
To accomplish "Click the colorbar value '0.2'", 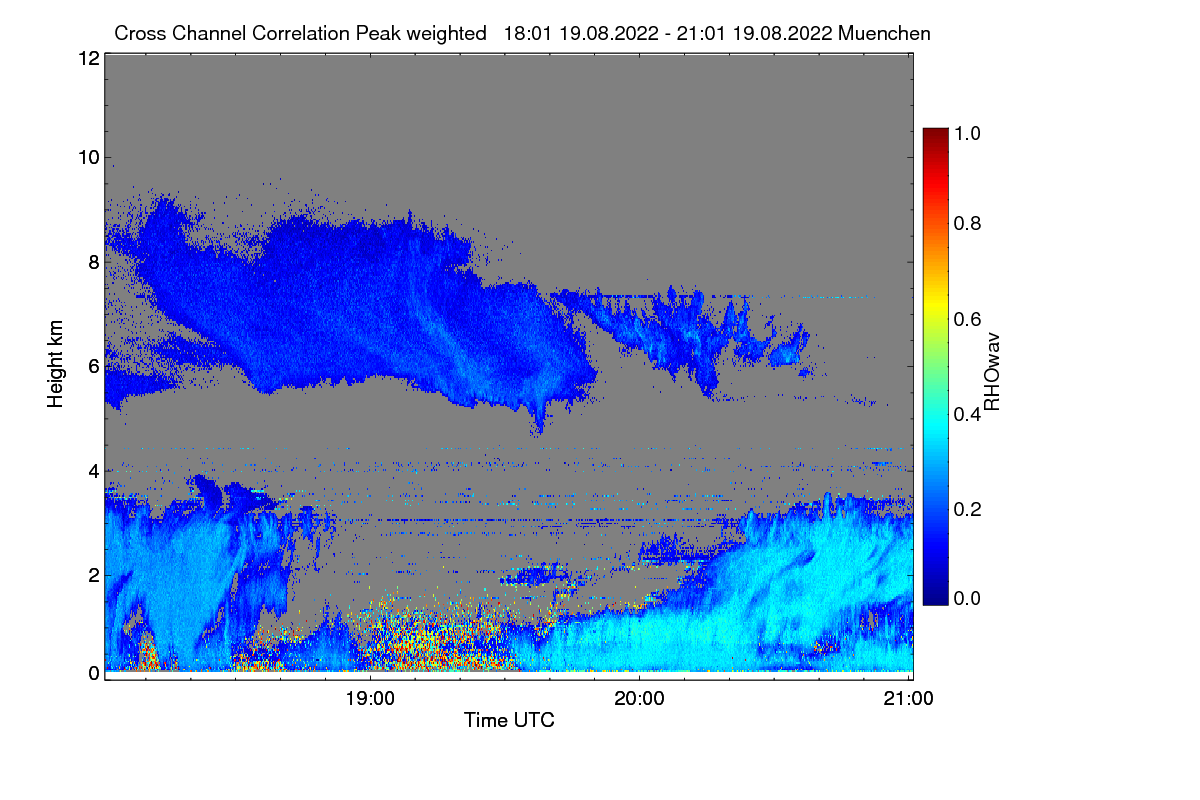I will [x=969, y=508].
